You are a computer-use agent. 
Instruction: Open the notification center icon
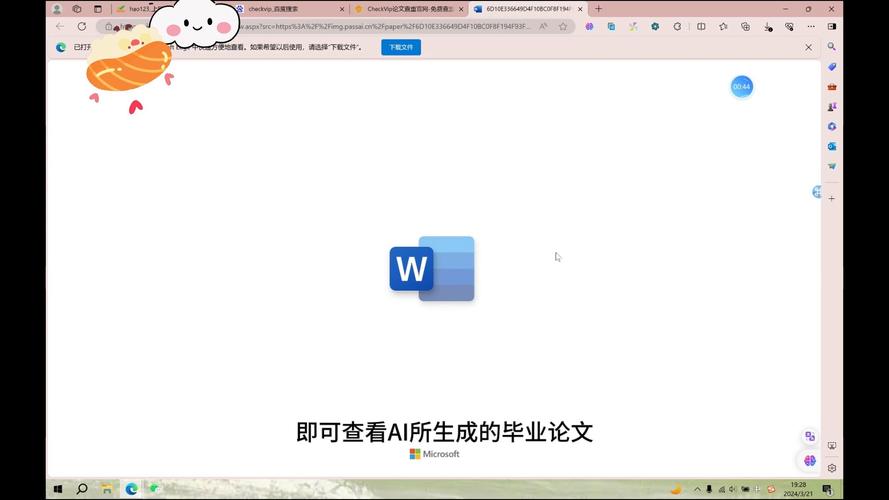(x=827, y=489)
